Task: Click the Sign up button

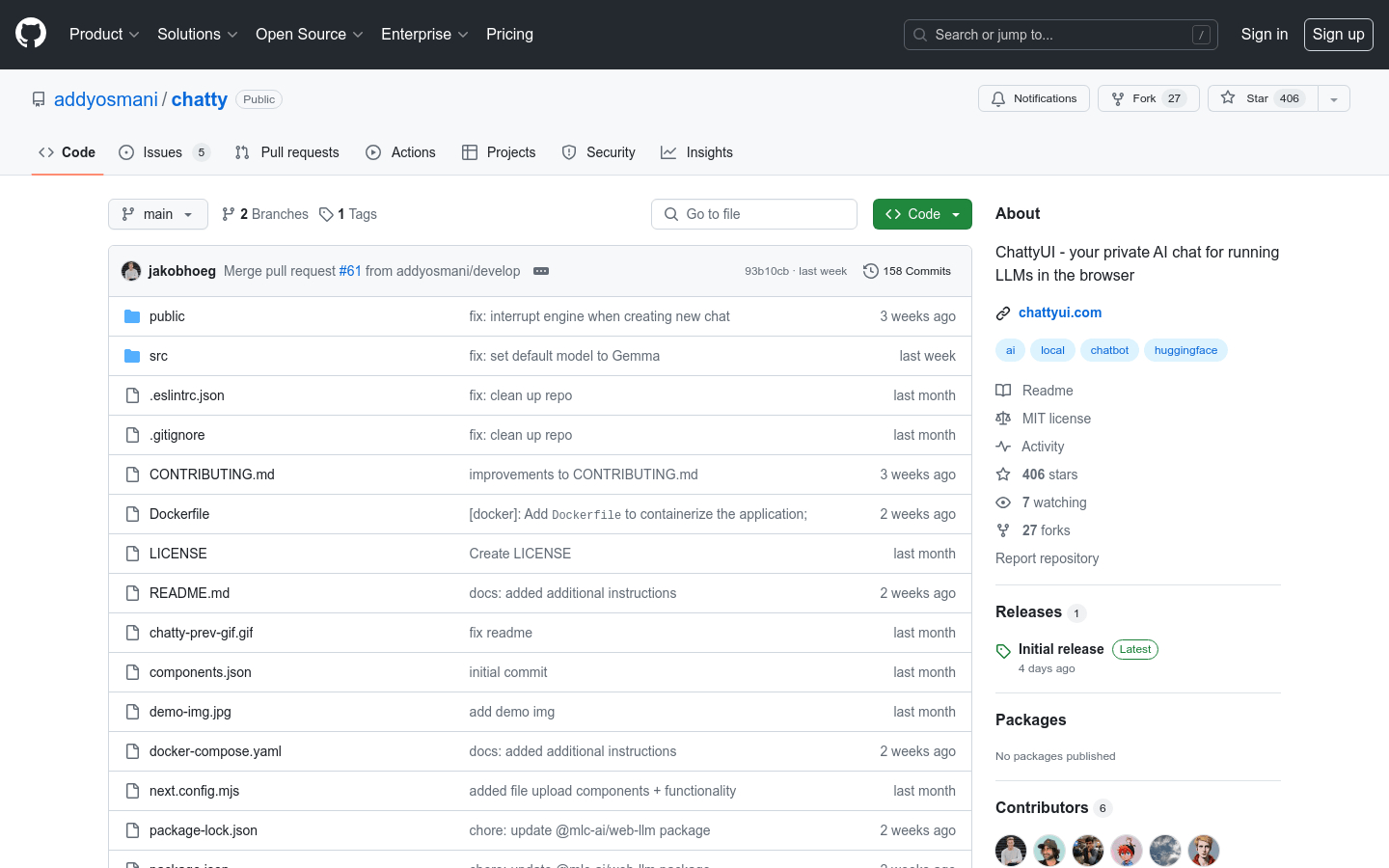Action: point(1339,34)
